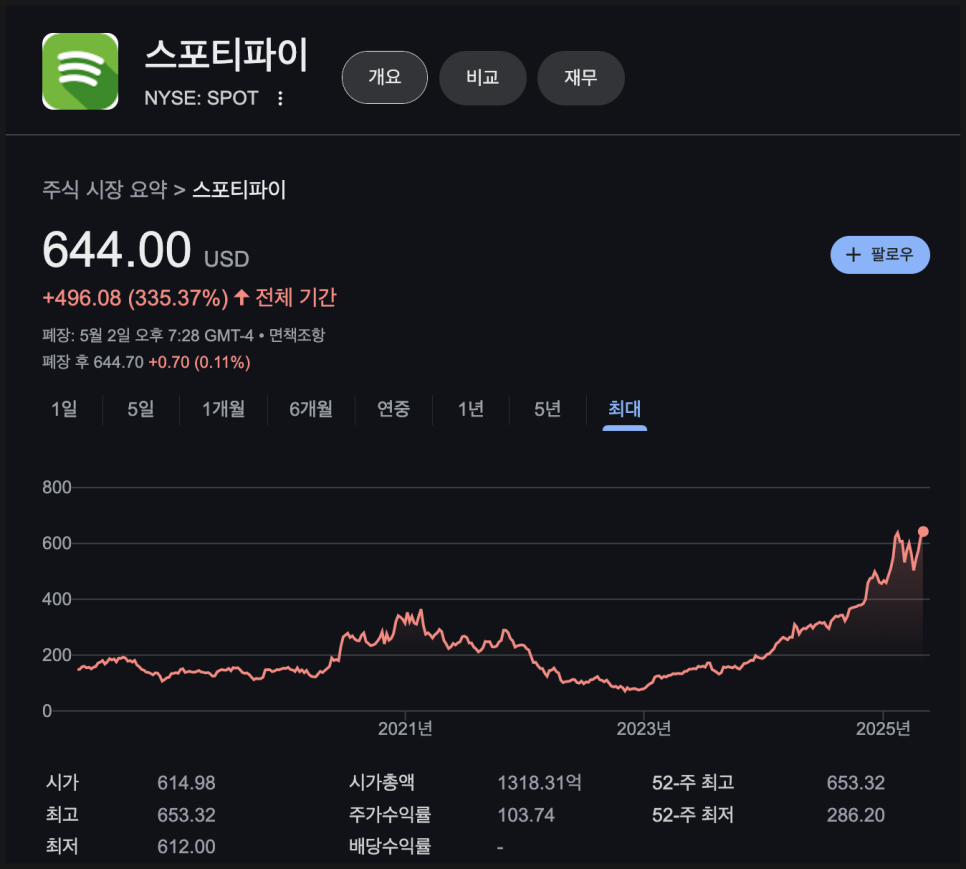Click the 2025년 axis label
Viewport: 966px width, 869px height.
pos(882,729)
